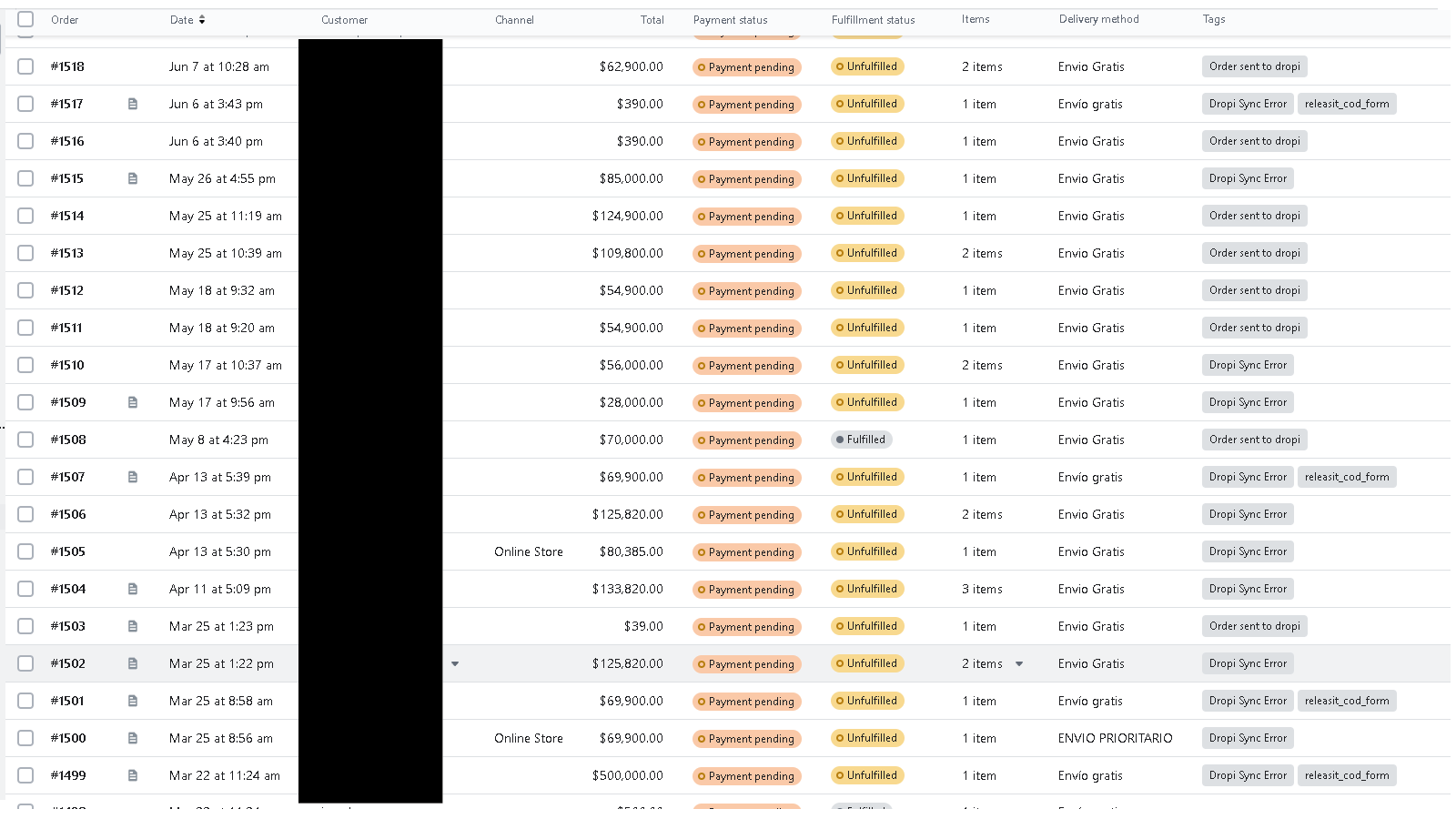Sort orders by the Date column arrows
This screenshot has height=819, width=1456.
(x=202, y=19)
